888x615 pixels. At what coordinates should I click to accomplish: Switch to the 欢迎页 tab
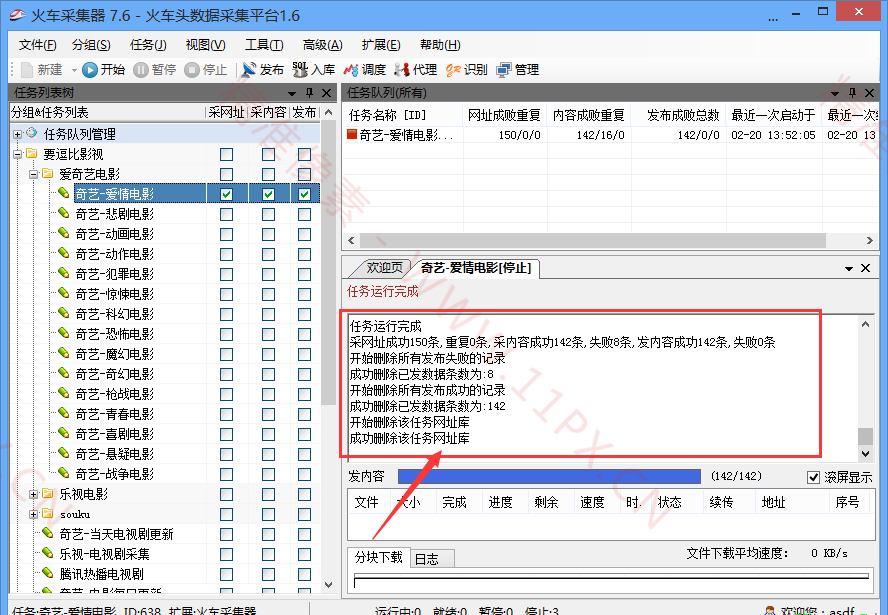pyautogui.click(x=384, y=268)
